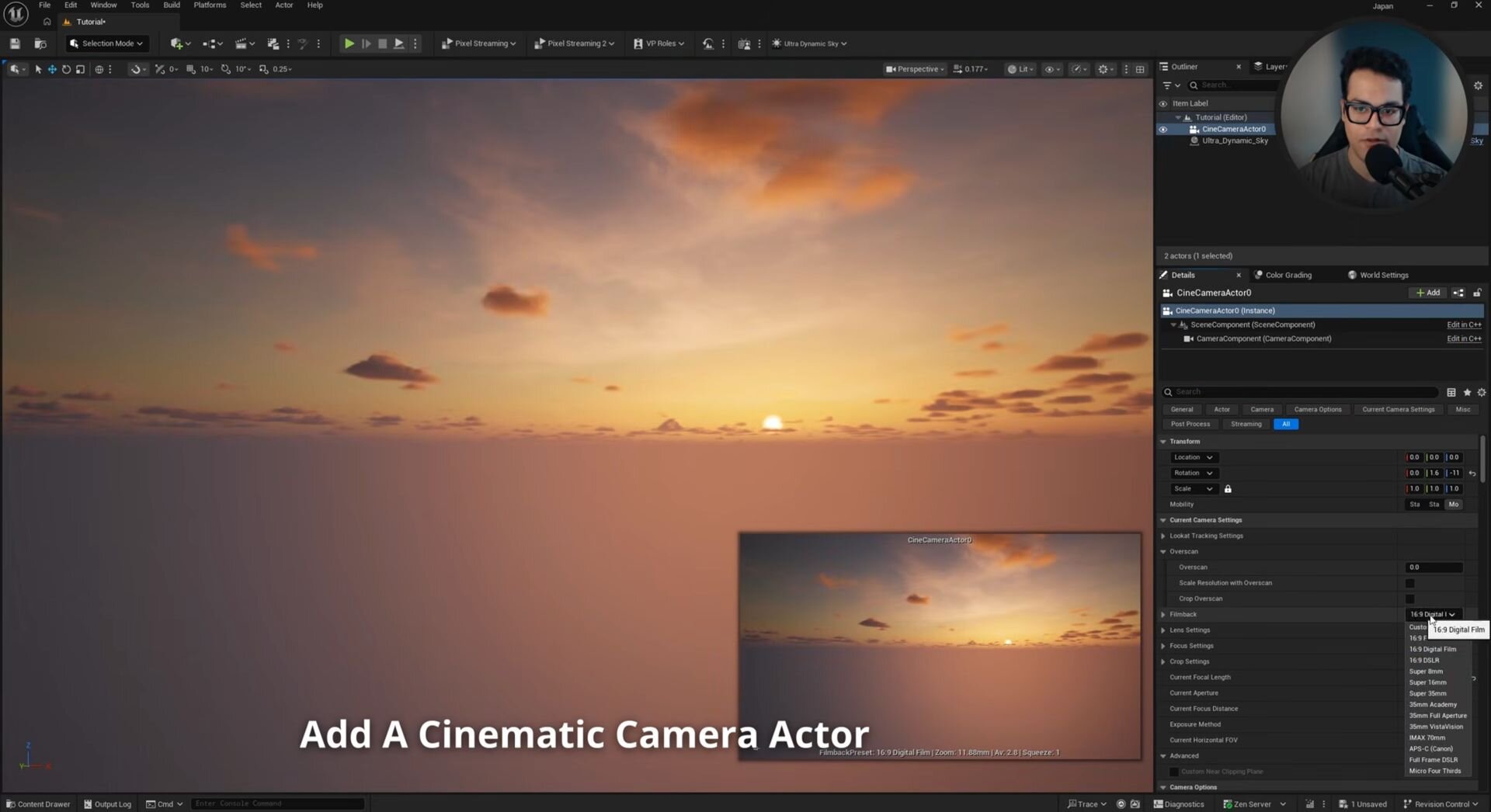Image resolution: width=1491 pixels, height=812 pixels.
Task: Select the translate (move) gizmo tool
Action: coord(52,69)
